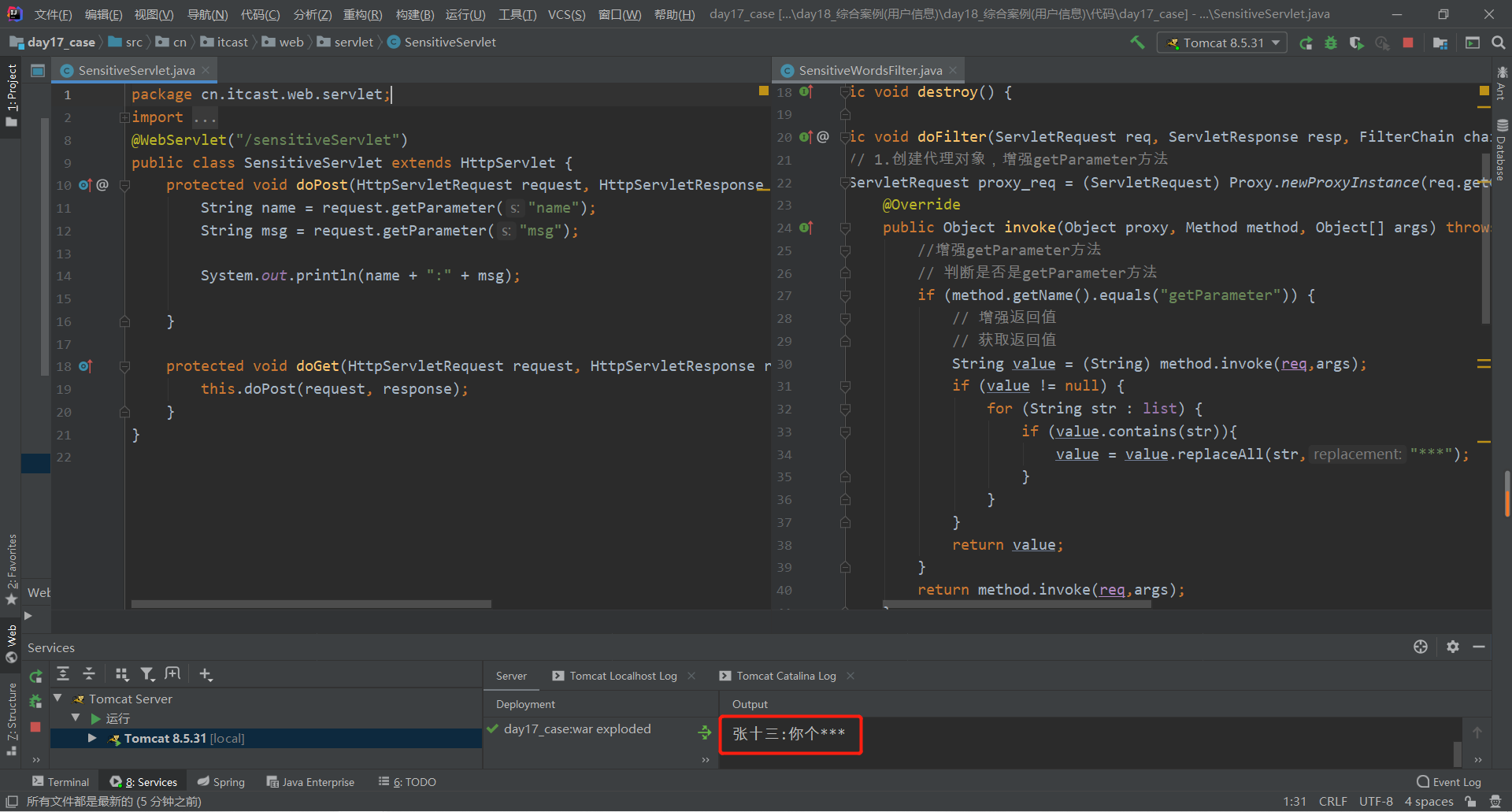The width and height of the screenshot is (1512, 812).
Task: Open the Filter options in Services
Action: click(x=147, y=673)
